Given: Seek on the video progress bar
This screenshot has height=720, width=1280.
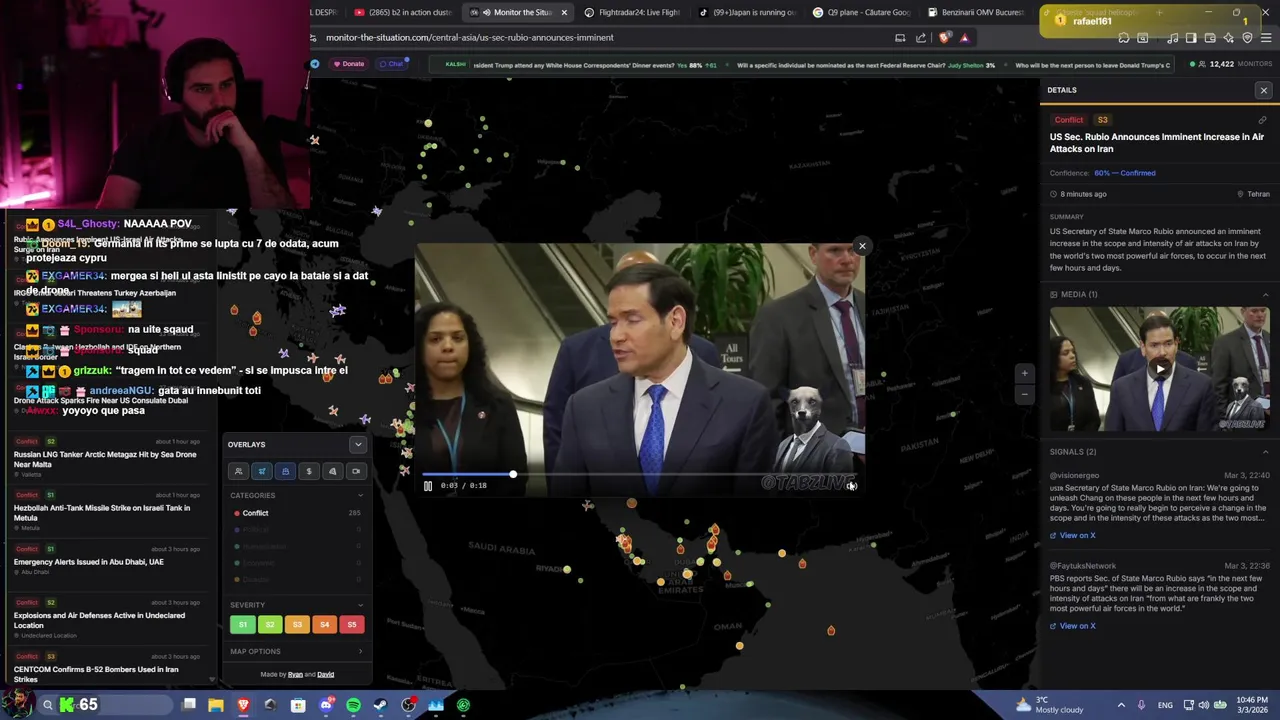Looking at the screenshot, I should [x=640, y=474].
